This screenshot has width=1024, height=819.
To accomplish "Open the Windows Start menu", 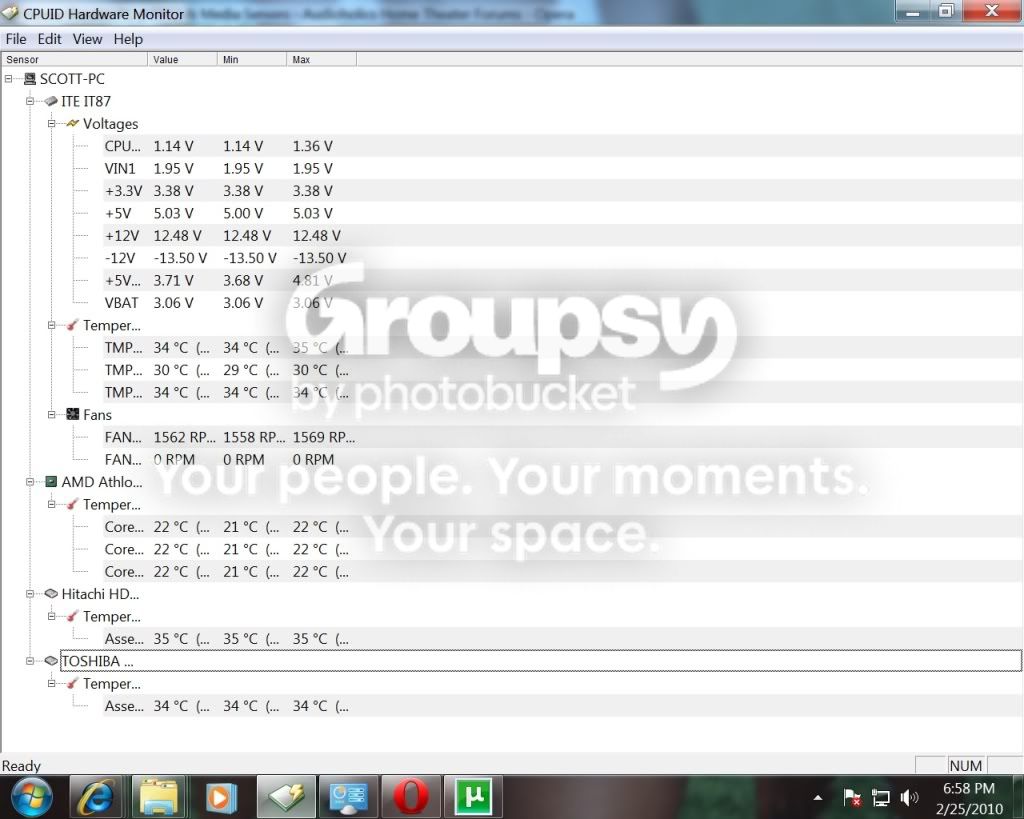I will pos(31,797).
